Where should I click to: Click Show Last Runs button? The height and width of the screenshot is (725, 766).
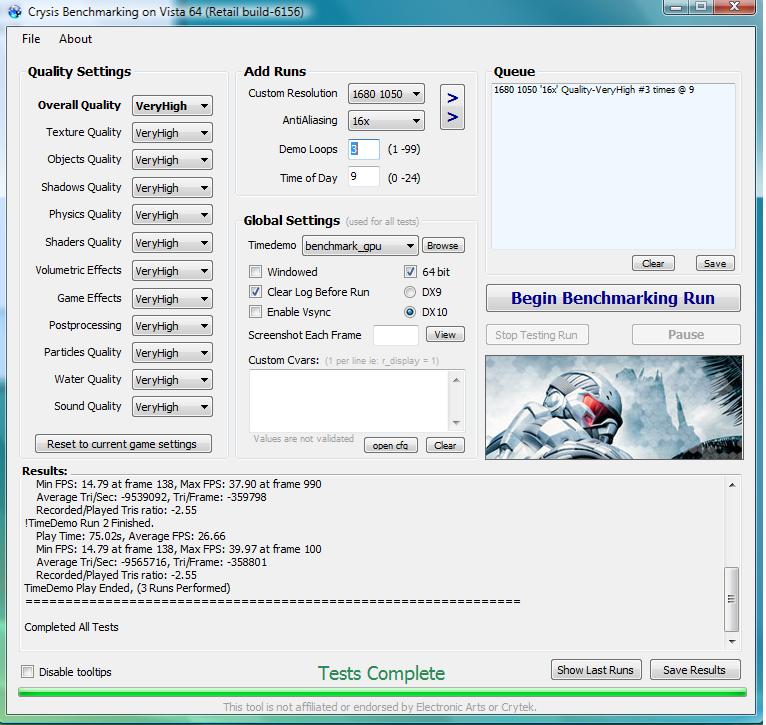[x=596, y=670]
